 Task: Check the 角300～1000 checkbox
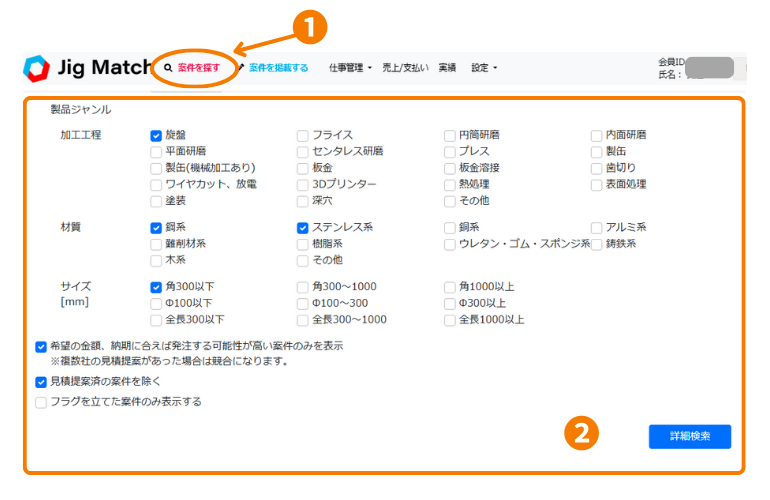[x=302, y=287]
